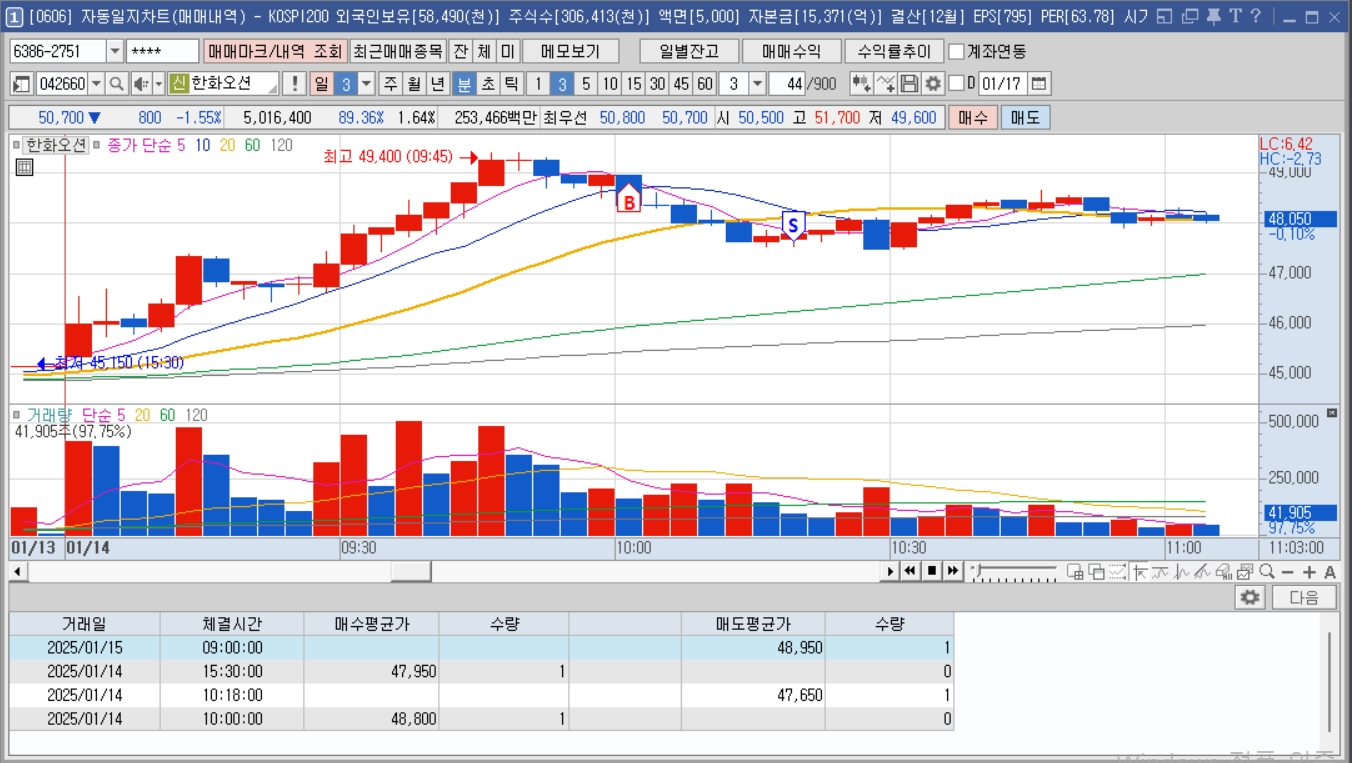1352x763 pixels.
Task: Select the 일 daily period toggle
Action: pos(321,84)
